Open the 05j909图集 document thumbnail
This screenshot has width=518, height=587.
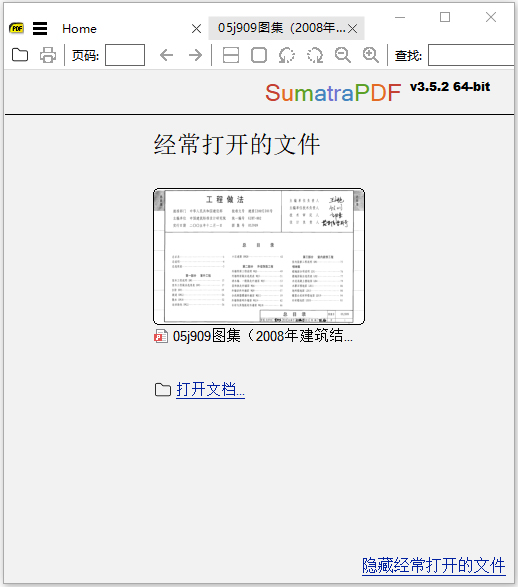coord(259,256)
